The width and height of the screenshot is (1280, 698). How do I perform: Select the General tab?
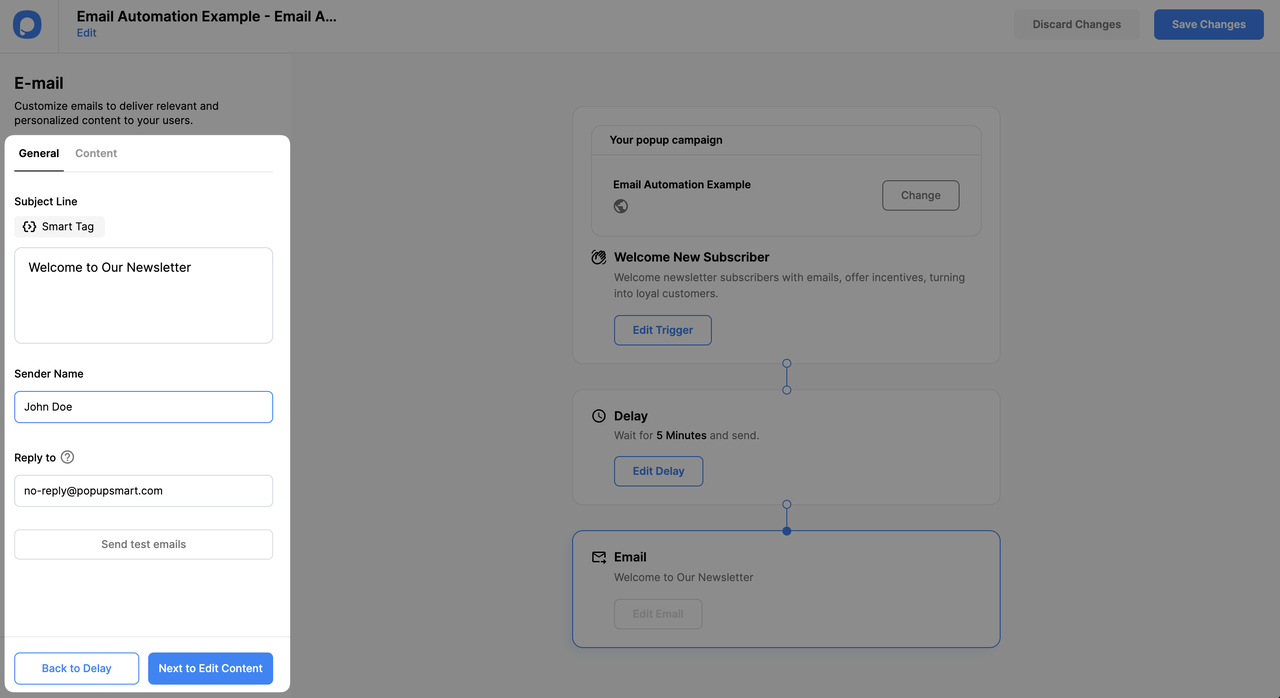tap(38, 153)
